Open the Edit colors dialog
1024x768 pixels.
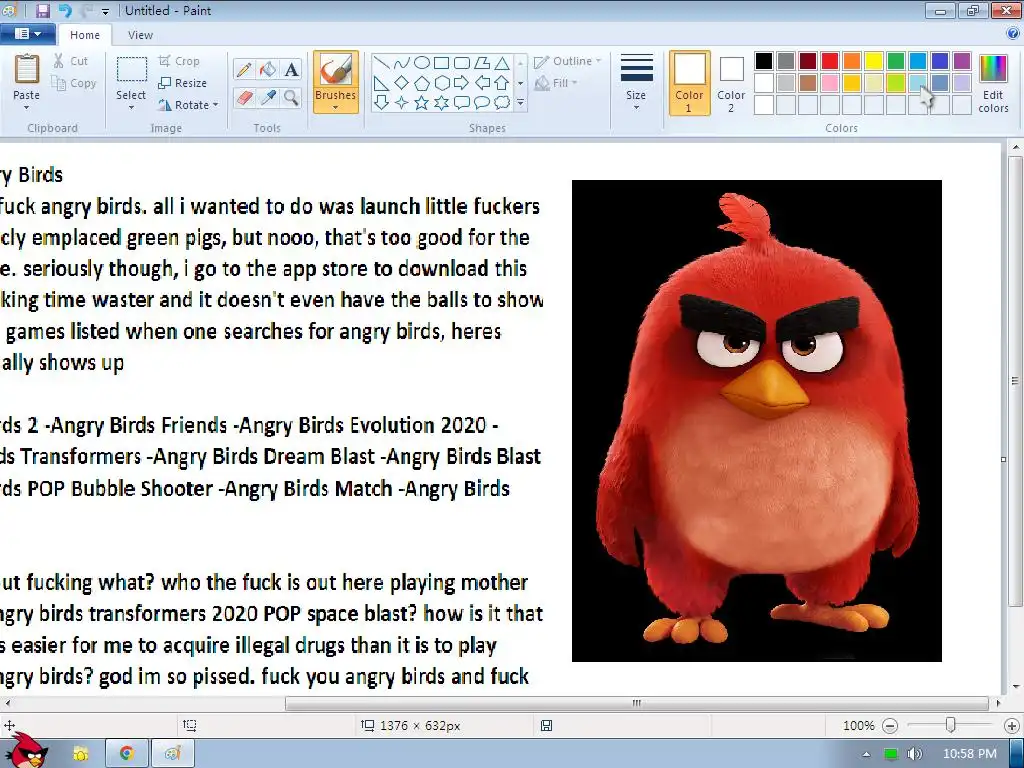(x=993, y=83)
